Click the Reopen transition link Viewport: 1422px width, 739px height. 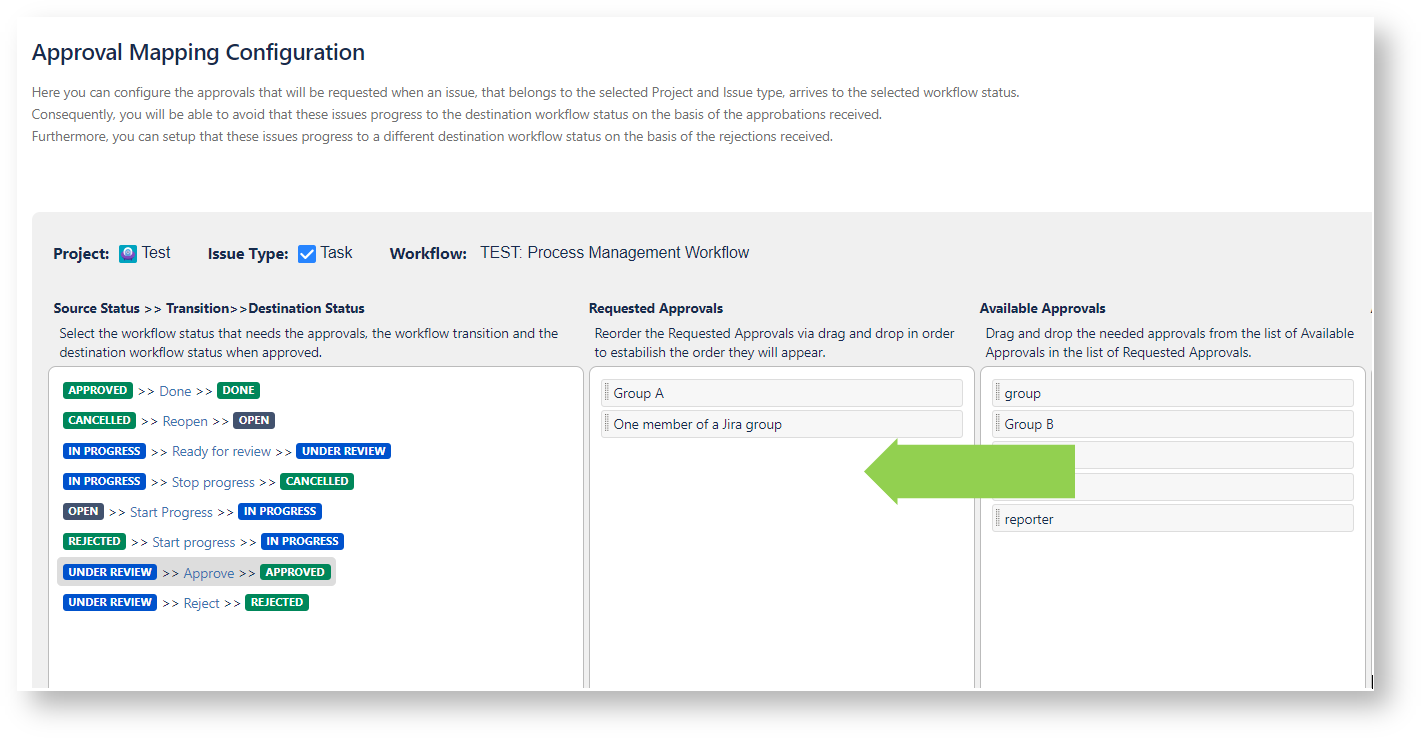185,421
